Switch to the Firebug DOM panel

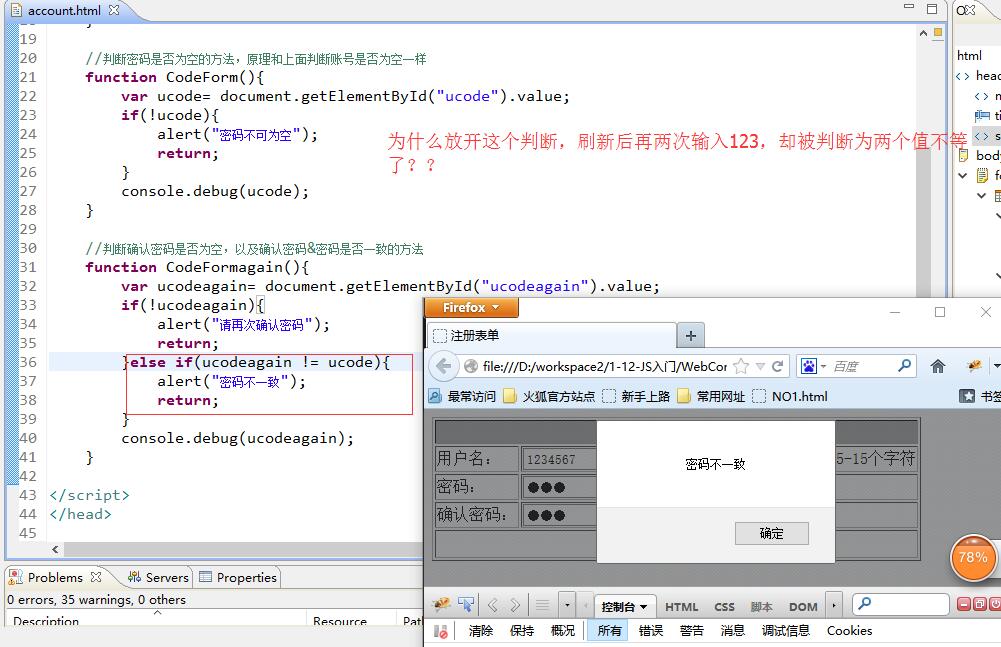coord(803,607)
